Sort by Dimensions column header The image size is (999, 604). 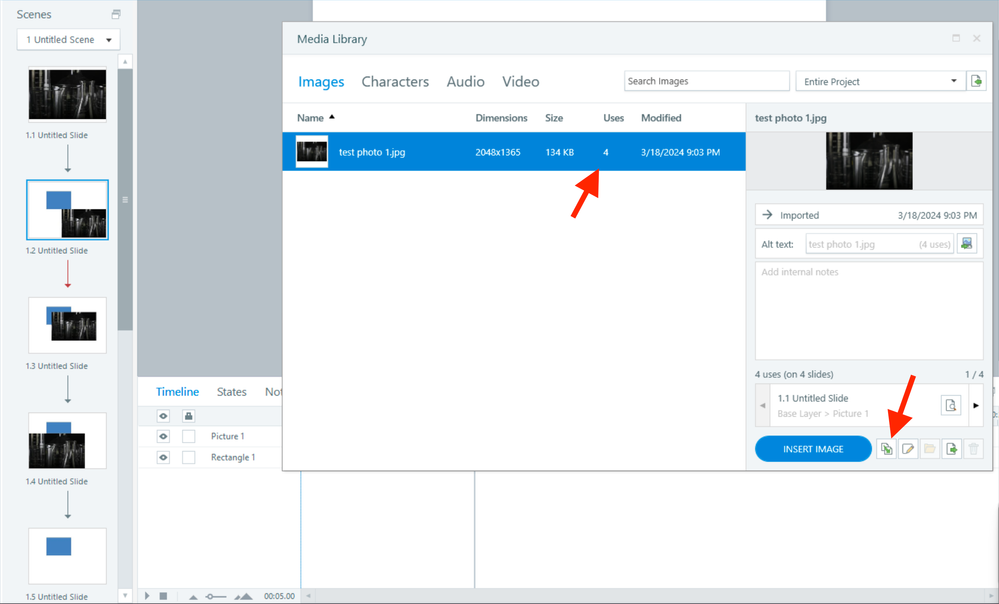(x=501, y=118)
